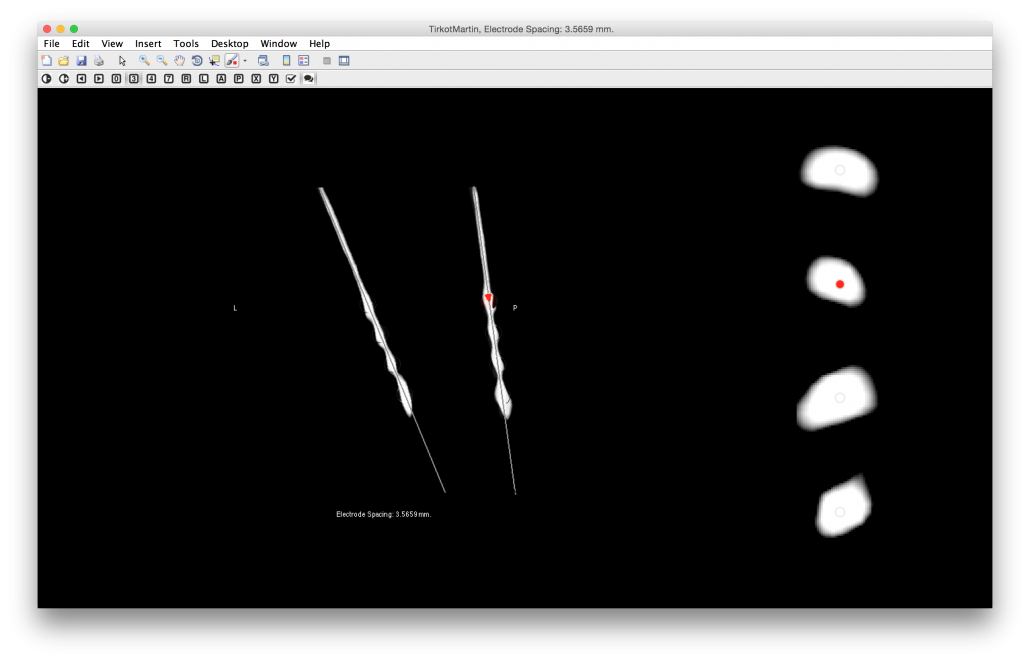Click the 'L' view toolbar button
This screenshot has height=662, width=1030.
point(204,79)
